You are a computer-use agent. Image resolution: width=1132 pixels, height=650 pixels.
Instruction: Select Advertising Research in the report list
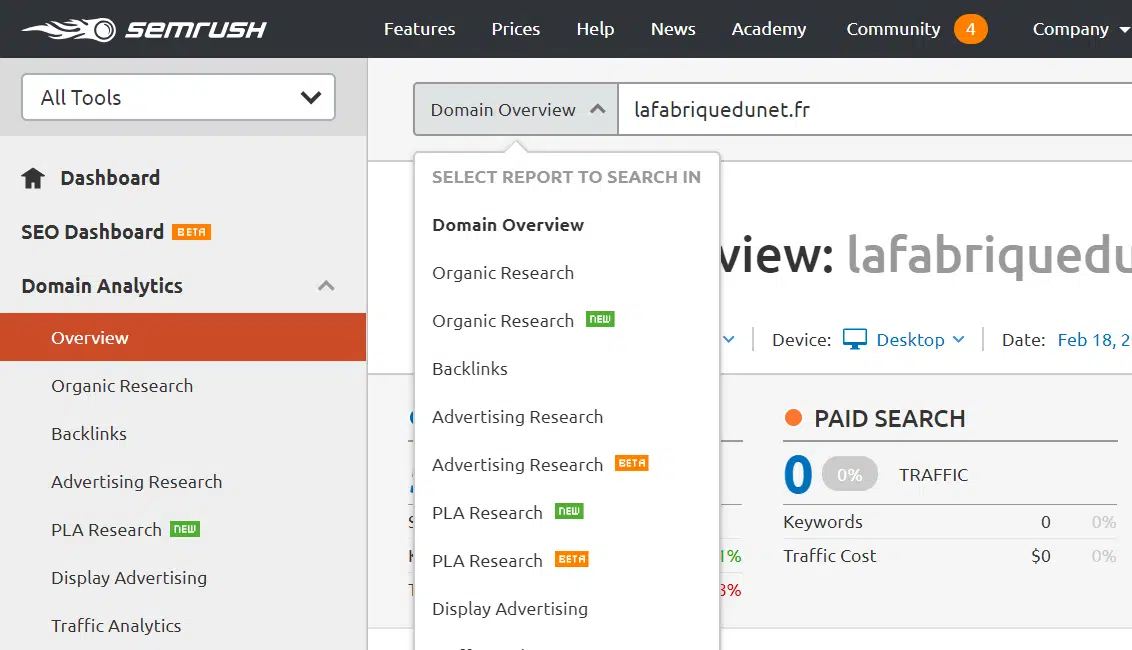[517, 416]
